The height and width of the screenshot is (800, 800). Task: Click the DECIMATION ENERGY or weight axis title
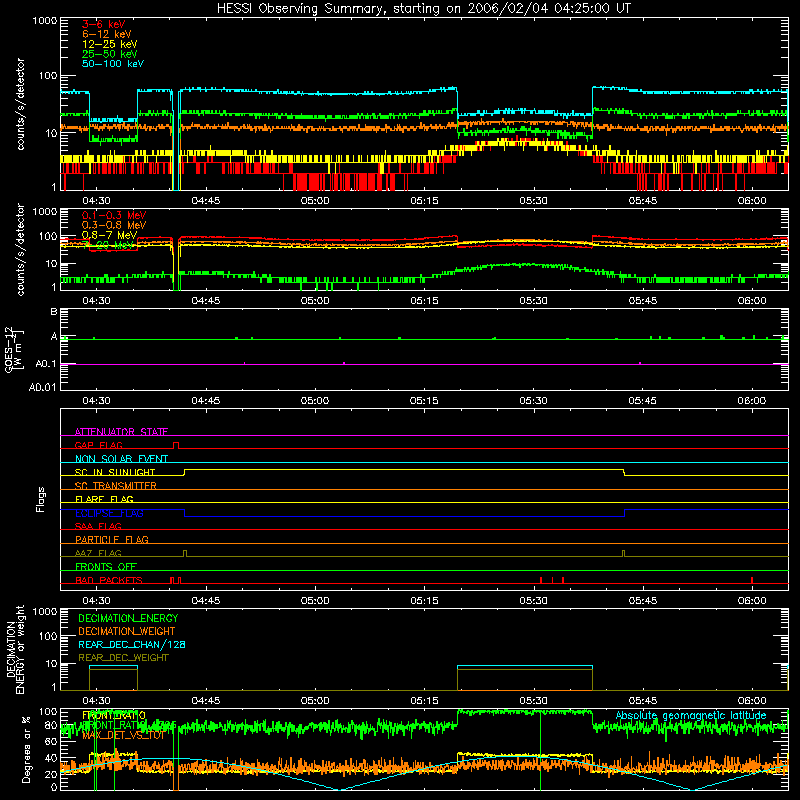(x=15, y=649)
